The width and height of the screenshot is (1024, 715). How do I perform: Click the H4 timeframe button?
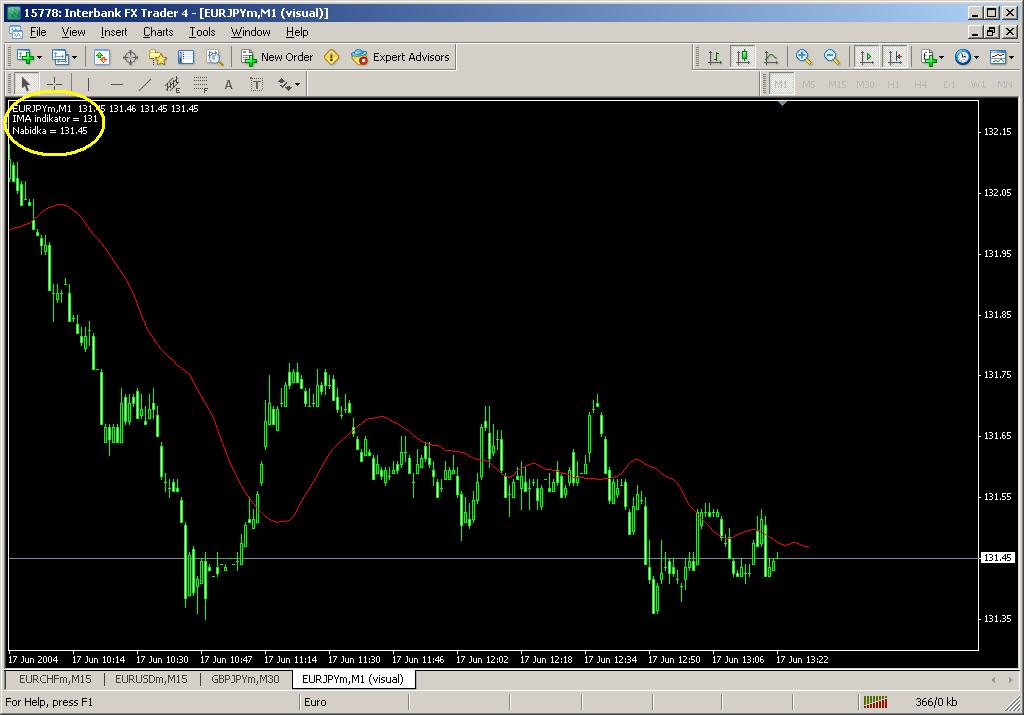tap(921, 84)
